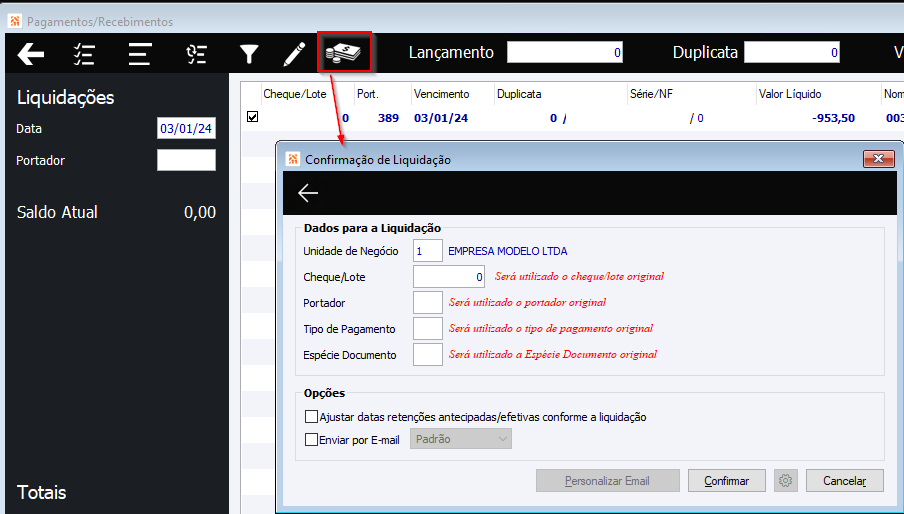Click the Totais heading
Image resolution: width=904 pixels, height=514 pixels.
(42, 493)
